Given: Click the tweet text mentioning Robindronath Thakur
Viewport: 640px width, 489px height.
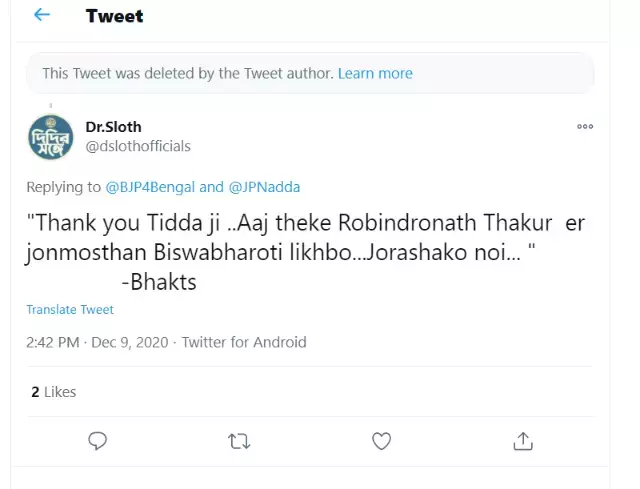Looking at the screenshot, I should click(306, 238).
